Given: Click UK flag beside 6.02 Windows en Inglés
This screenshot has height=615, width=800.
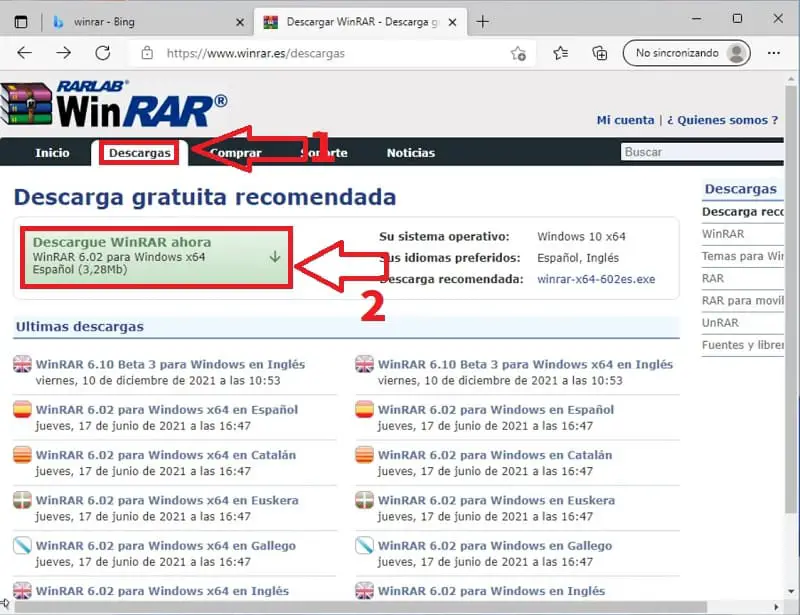Looking at the screenshot, I should (364, 591).
